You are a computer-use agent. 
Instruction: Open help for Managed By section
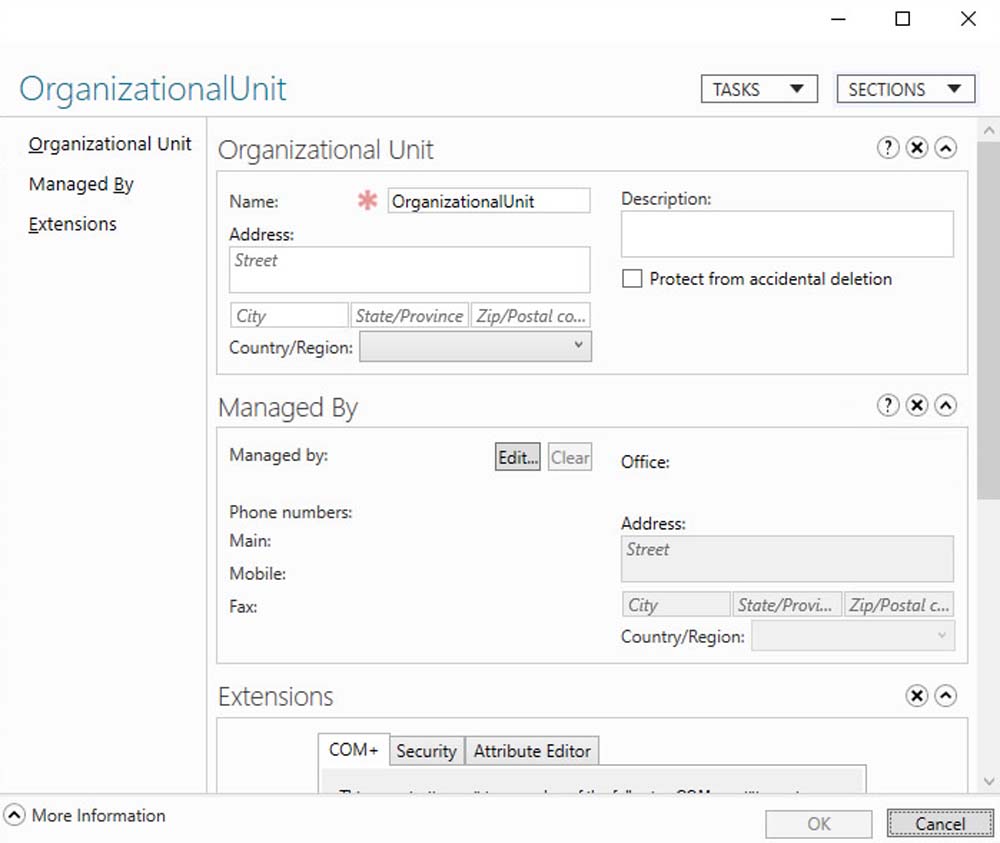(887, 405)
